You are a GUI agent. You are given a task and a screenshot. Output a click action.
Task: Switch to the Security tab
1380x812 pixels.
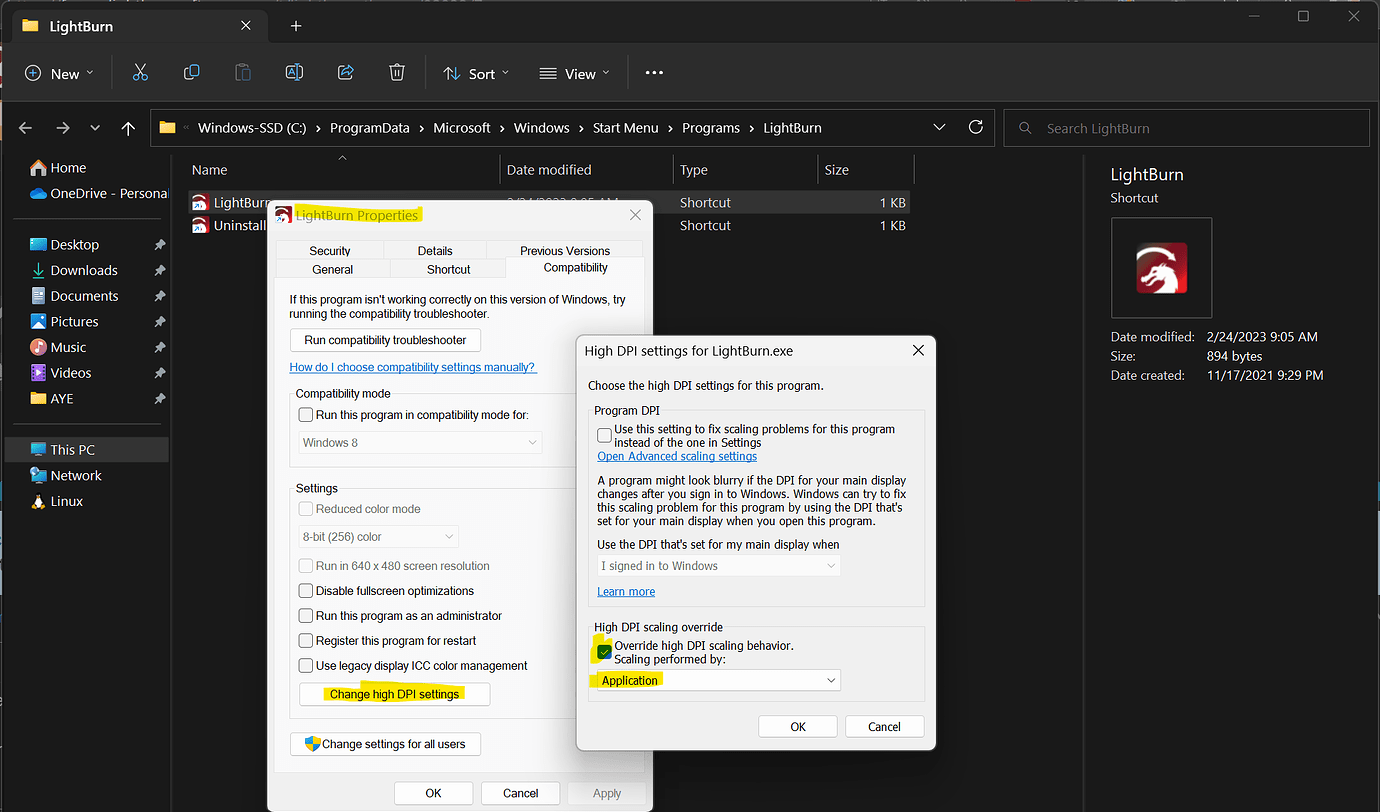tap(330, 251)
